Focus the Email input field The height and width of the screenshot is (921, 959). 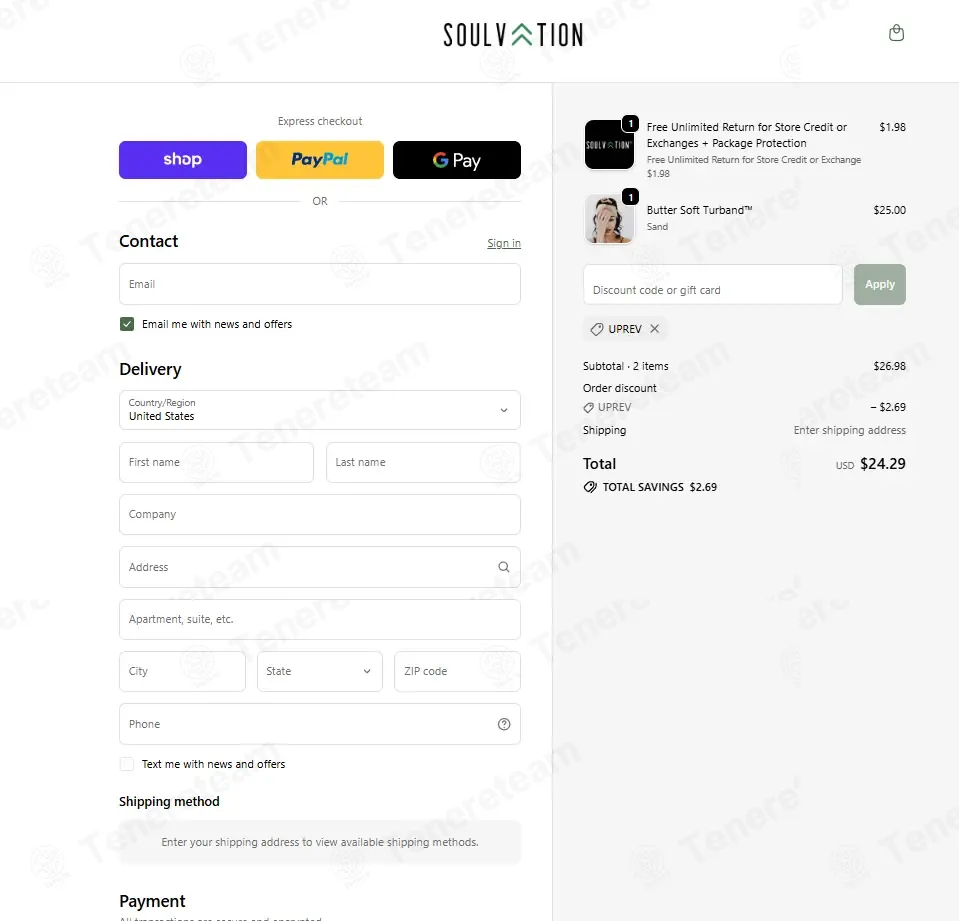[x=320, y=284]
